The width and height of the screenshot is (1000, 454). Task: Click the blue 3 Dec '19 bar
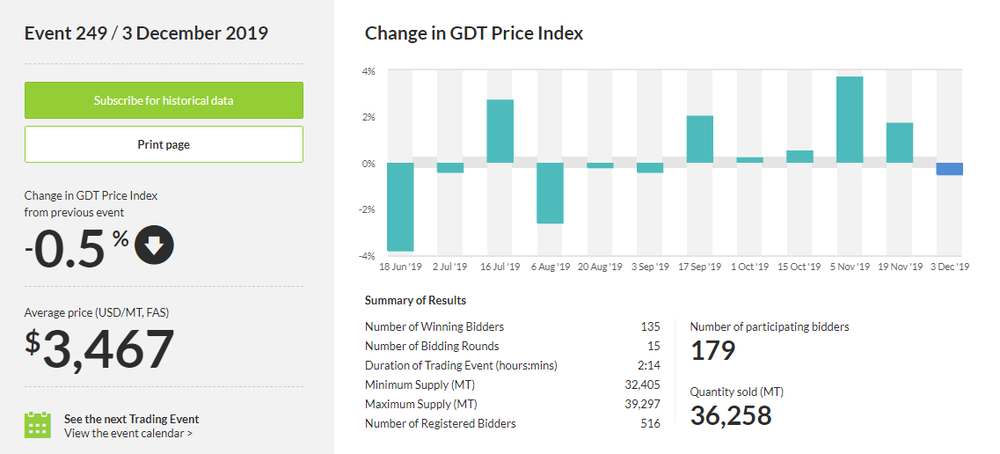click(950, 169)
